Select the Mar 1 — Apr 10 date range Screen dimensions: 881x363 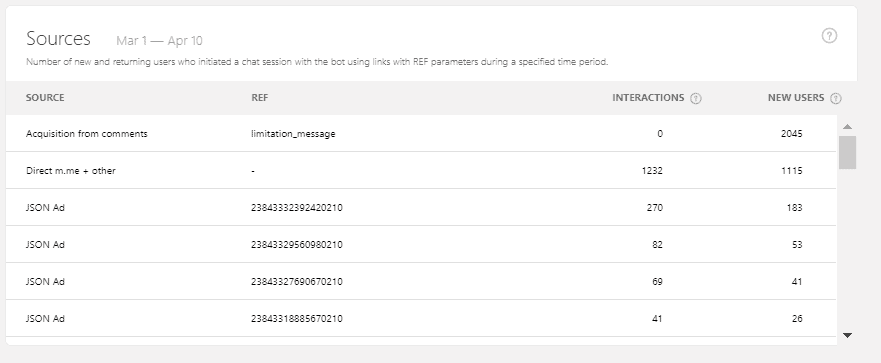tap(159, 40)
